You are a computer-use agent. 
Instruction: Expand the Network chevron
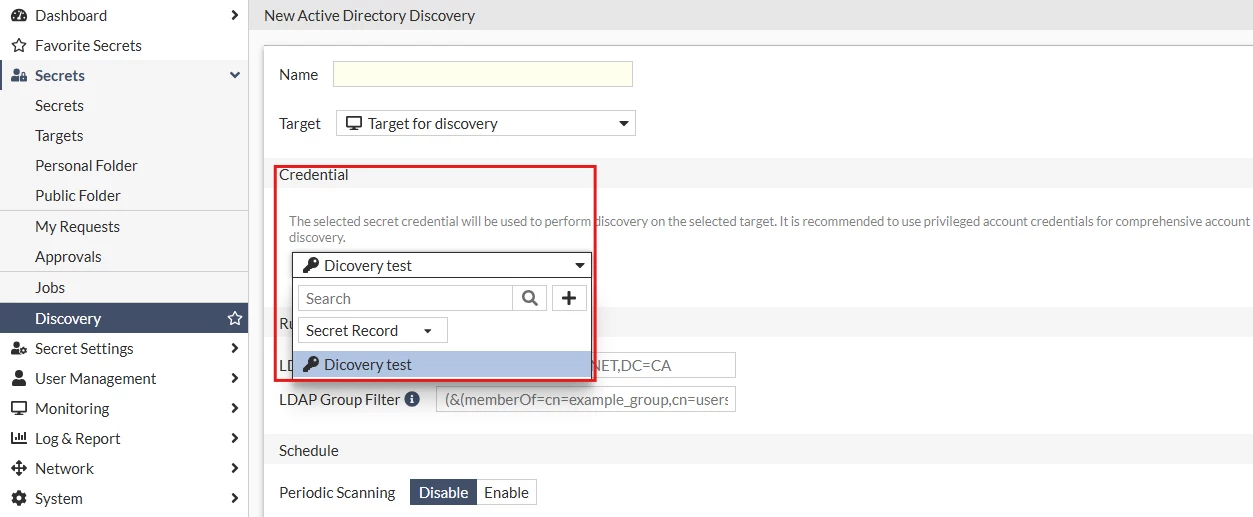click(x=234, y=468)
